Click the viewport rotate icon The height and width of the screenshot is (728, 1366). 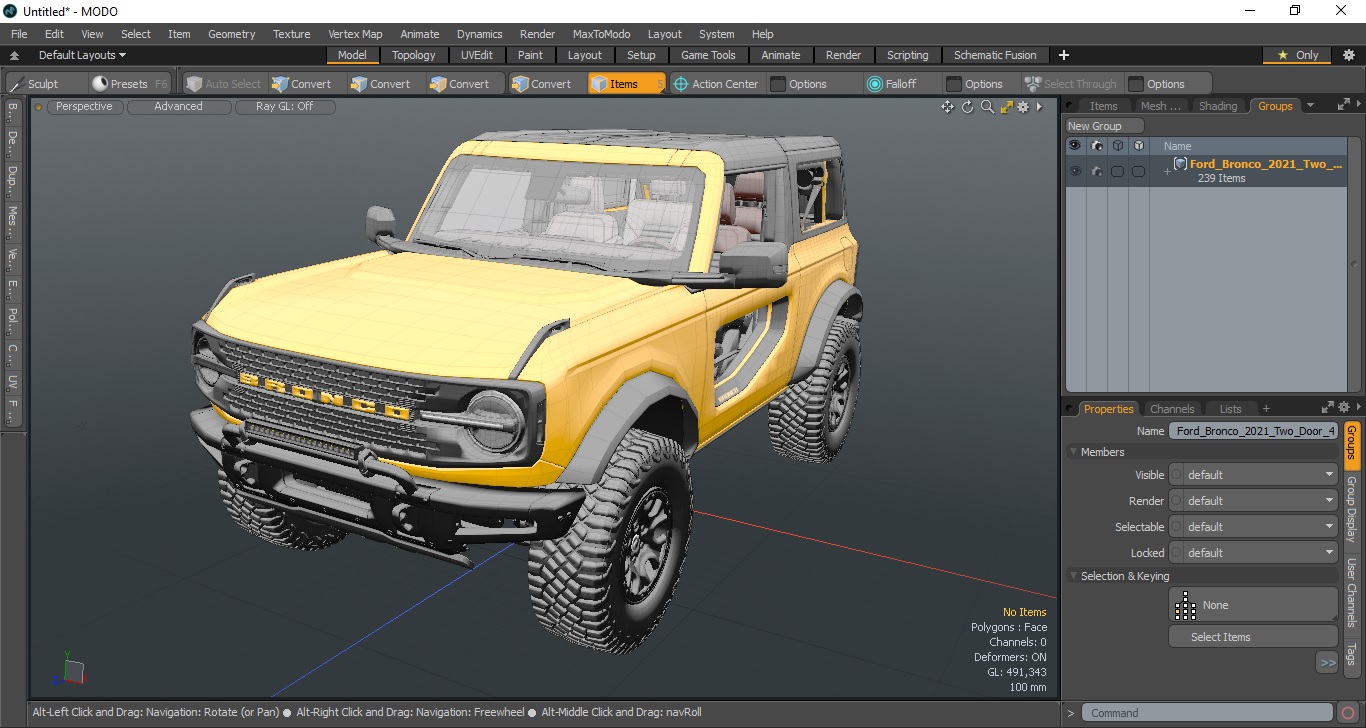[x=967, y=107]
